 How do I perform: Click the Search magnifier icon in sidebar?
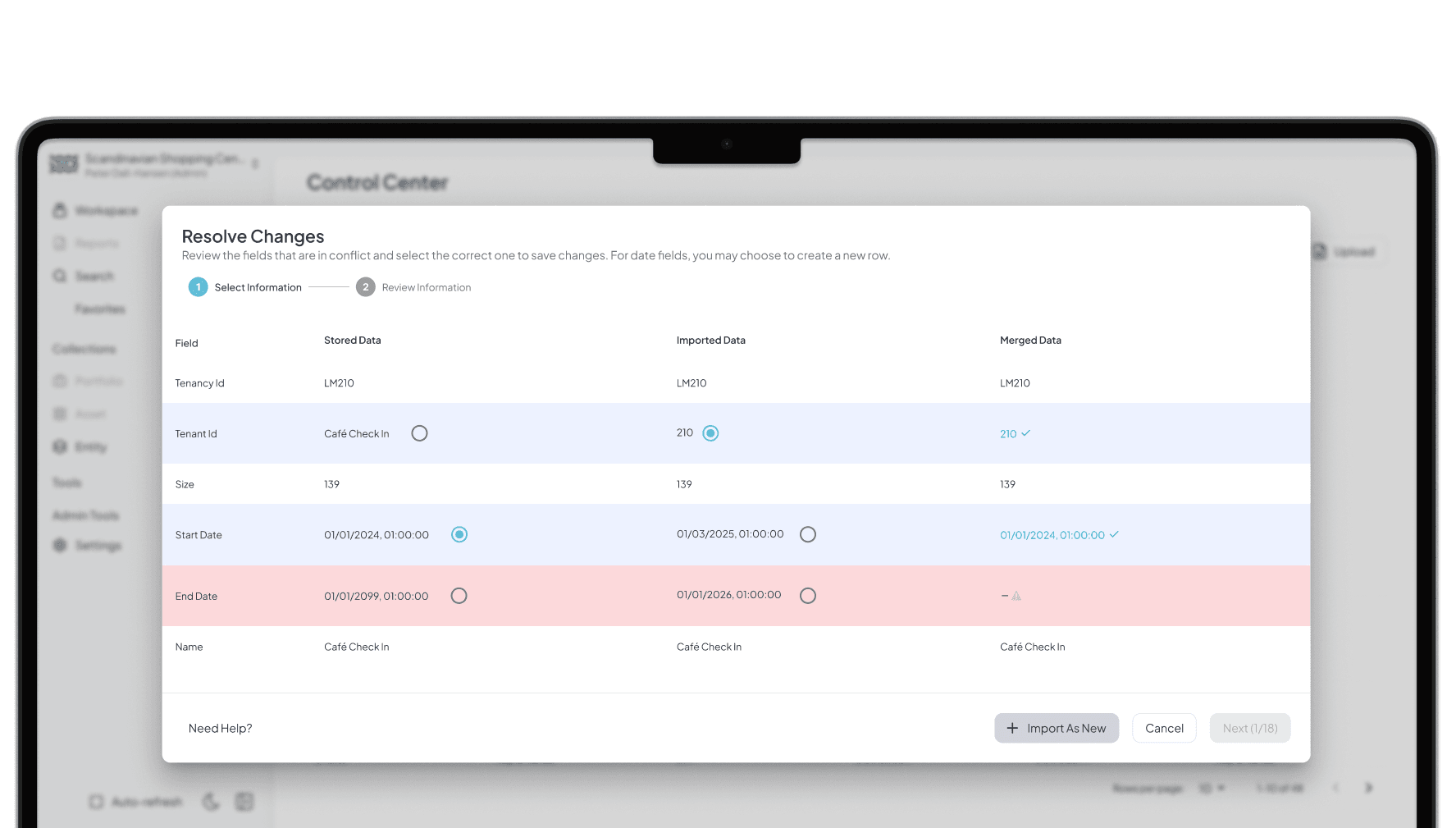60,277
